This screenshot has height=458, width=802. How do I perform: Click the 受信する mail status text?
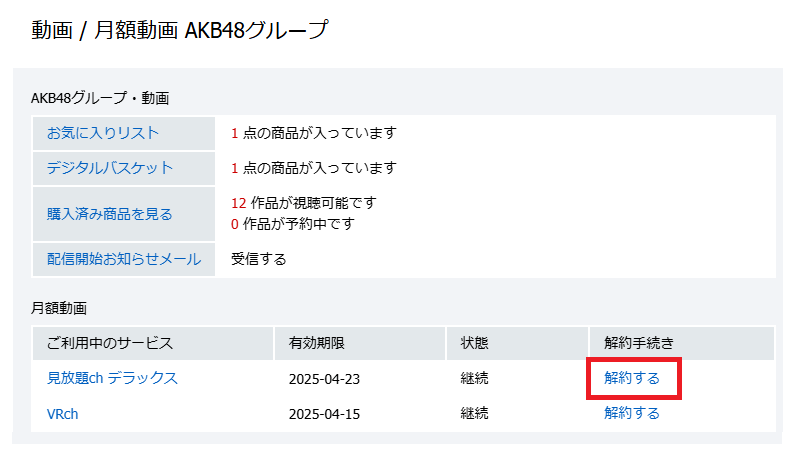coord(259,259)
